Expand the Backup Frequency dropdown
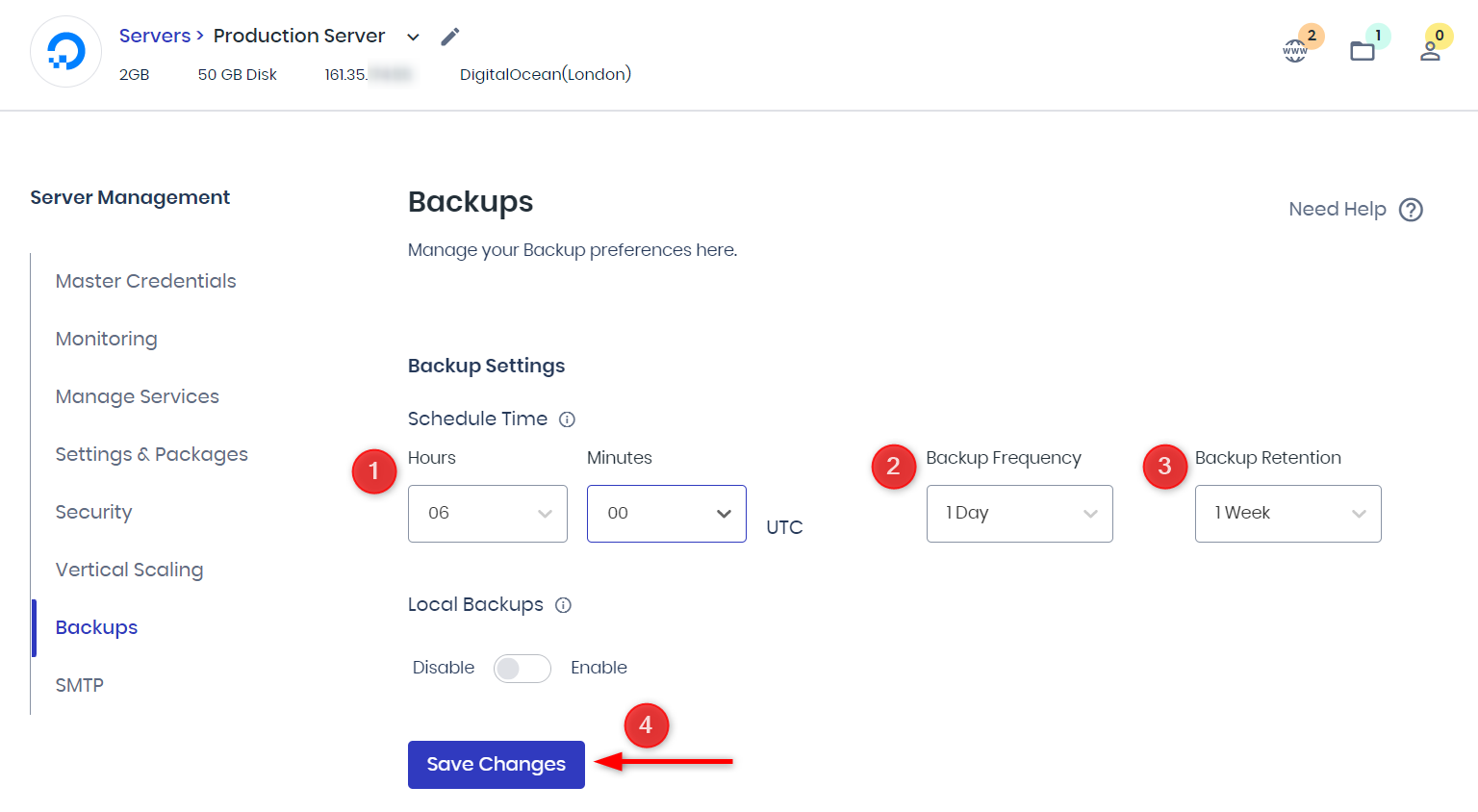Image resolution: width=1478 pixels, height=812 pixels. point(1019,514)
